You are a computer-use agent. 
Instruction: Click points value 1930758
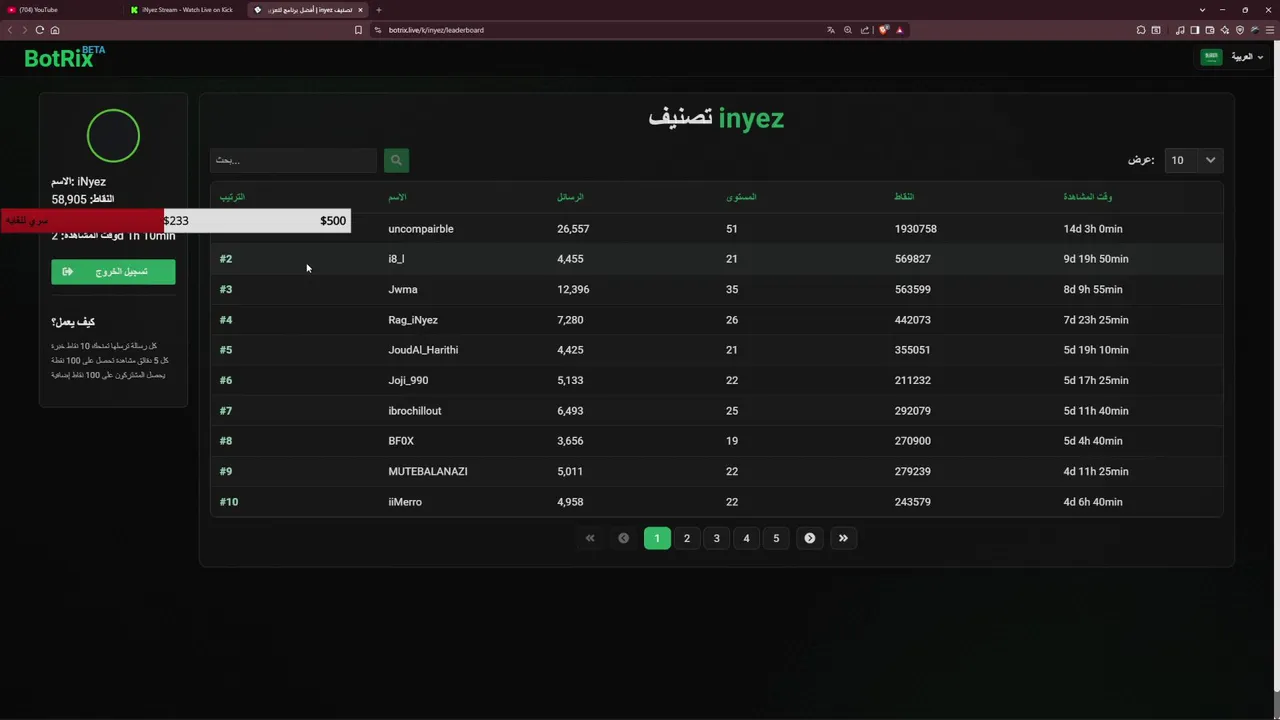[916, 229]
